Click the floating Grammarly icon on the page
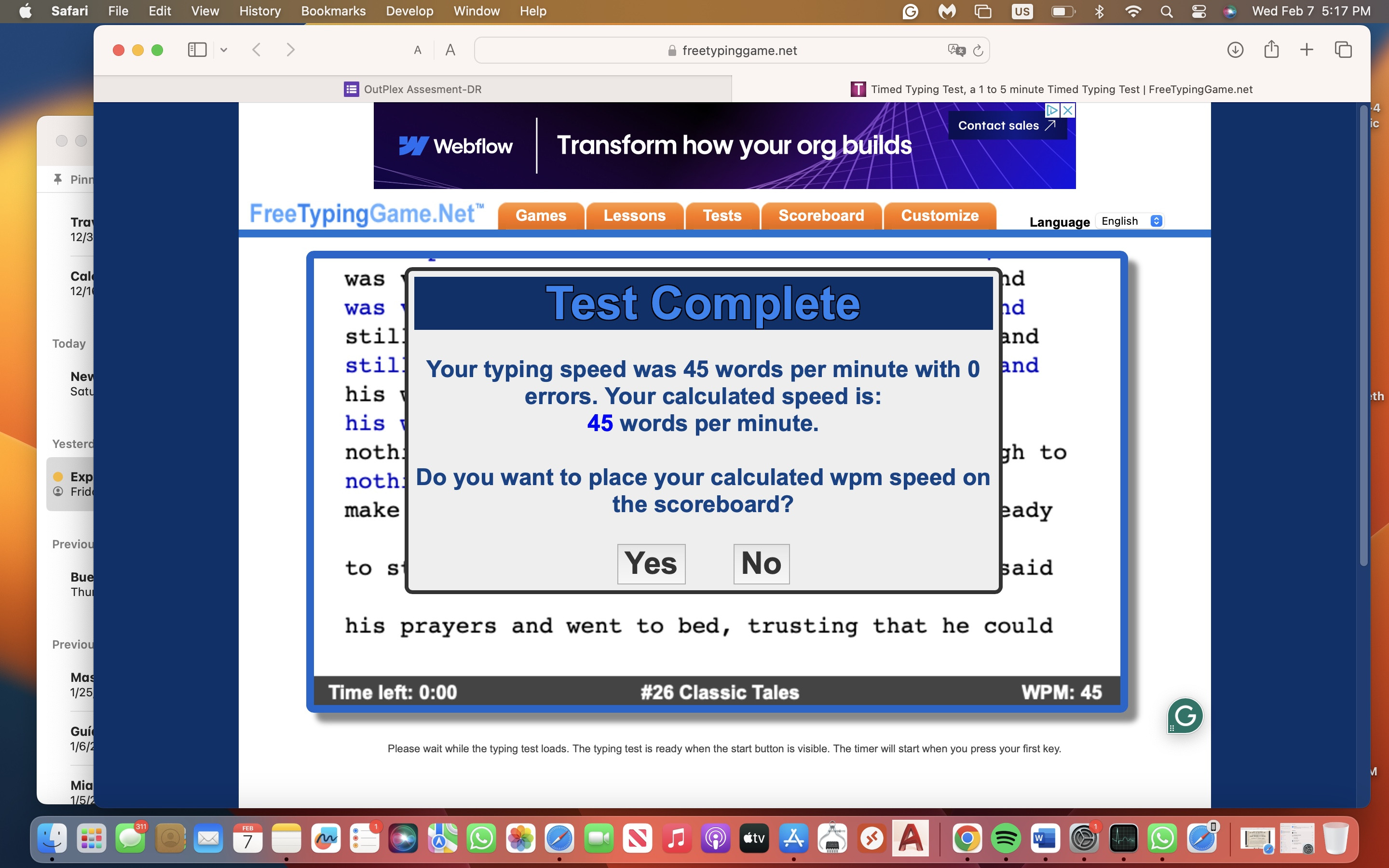 [x=1185, y=716]
